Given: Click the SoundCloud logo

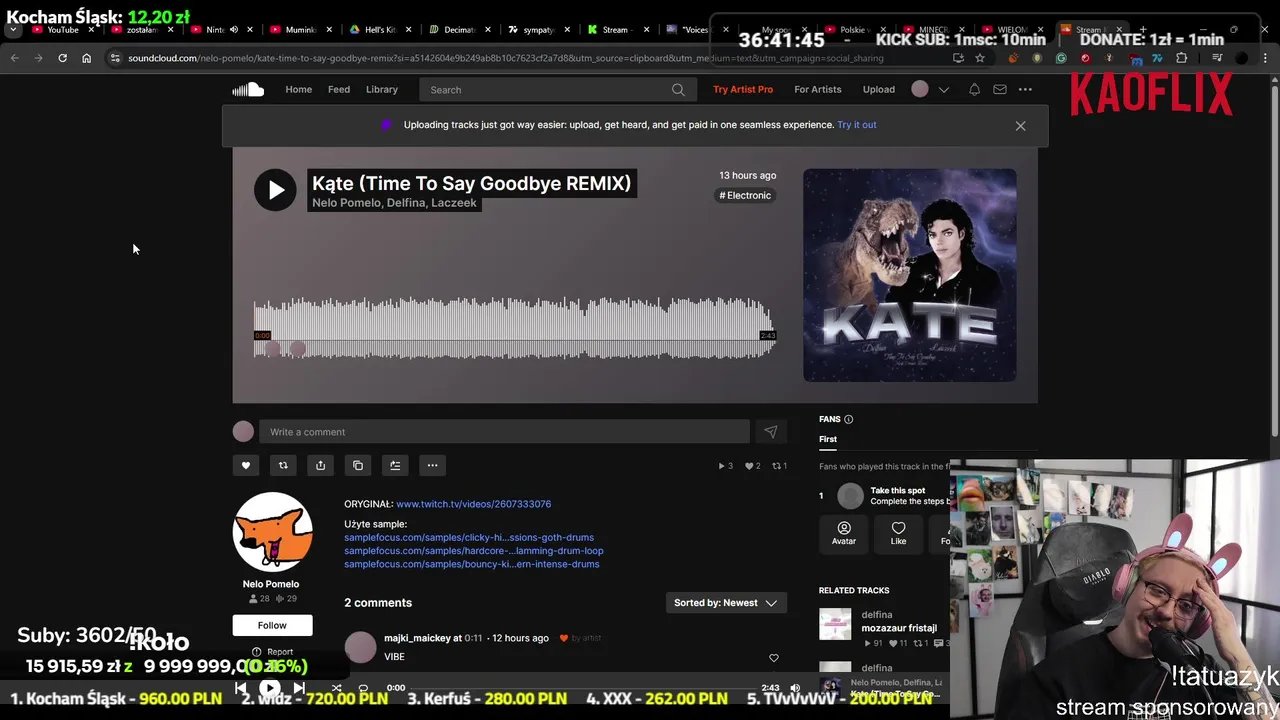Looking at the screenshot, I should pos(248,90).
